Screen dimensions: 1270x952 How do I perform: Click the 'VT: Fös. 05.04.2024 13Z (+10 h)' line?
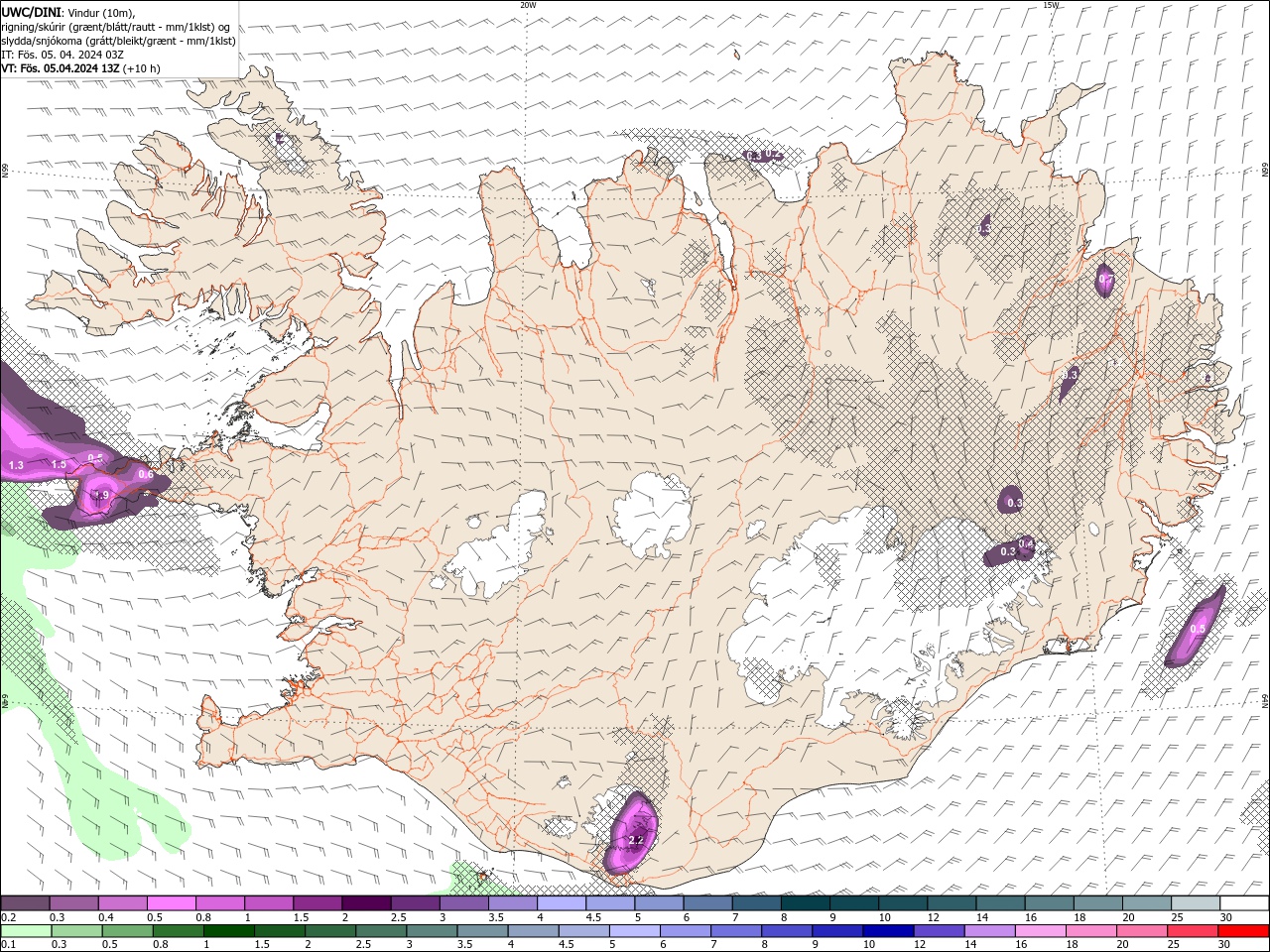coord(80,68)
